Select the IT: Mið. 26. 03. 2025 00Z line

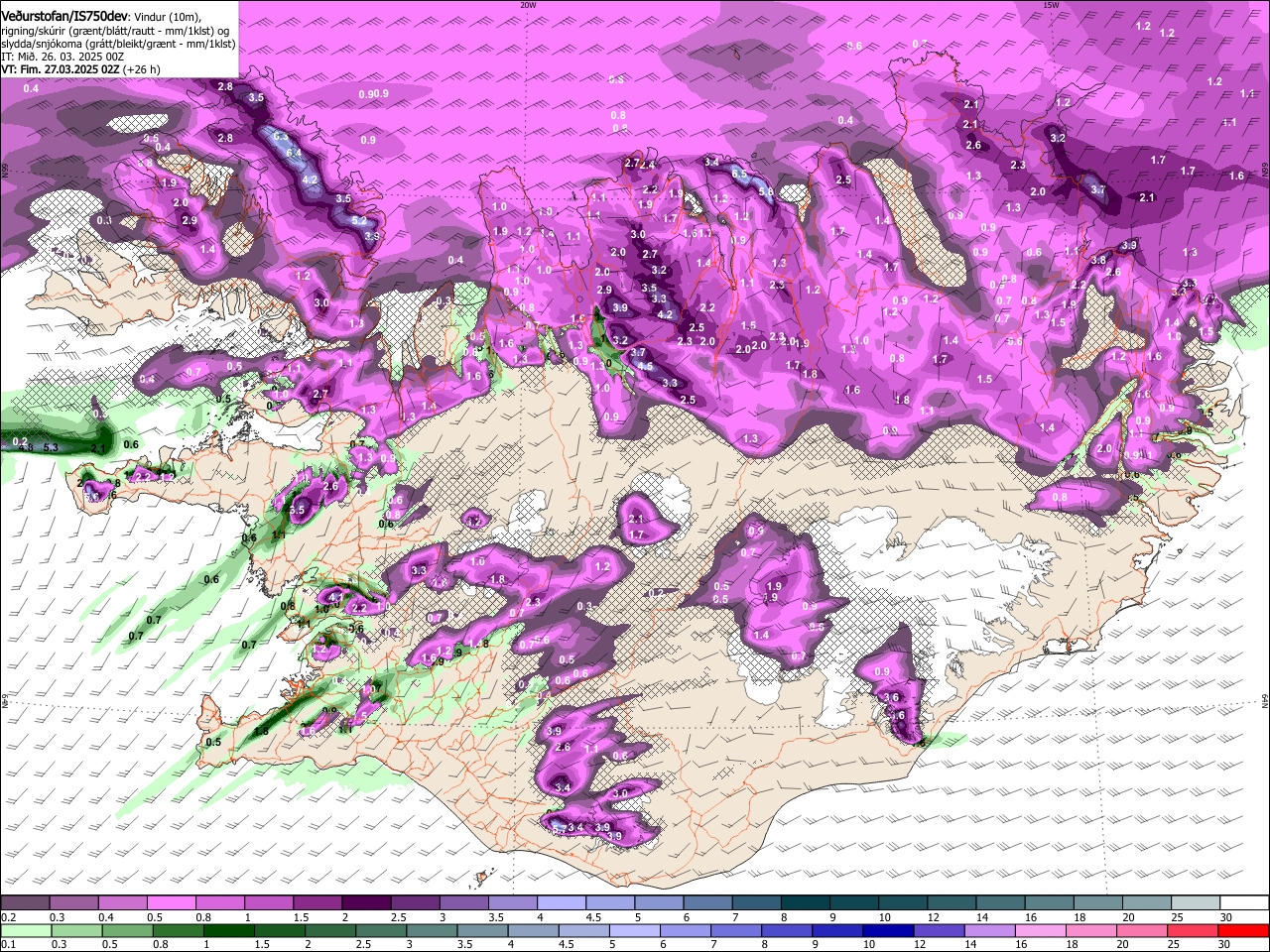[63, 57]
